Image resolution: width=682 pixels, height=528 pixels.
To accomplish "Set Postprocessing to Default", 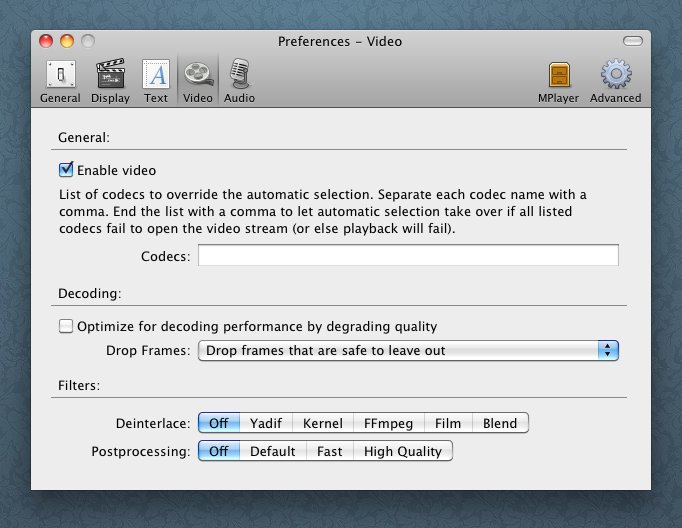I will pyautogui.click(x=272, y=451).
